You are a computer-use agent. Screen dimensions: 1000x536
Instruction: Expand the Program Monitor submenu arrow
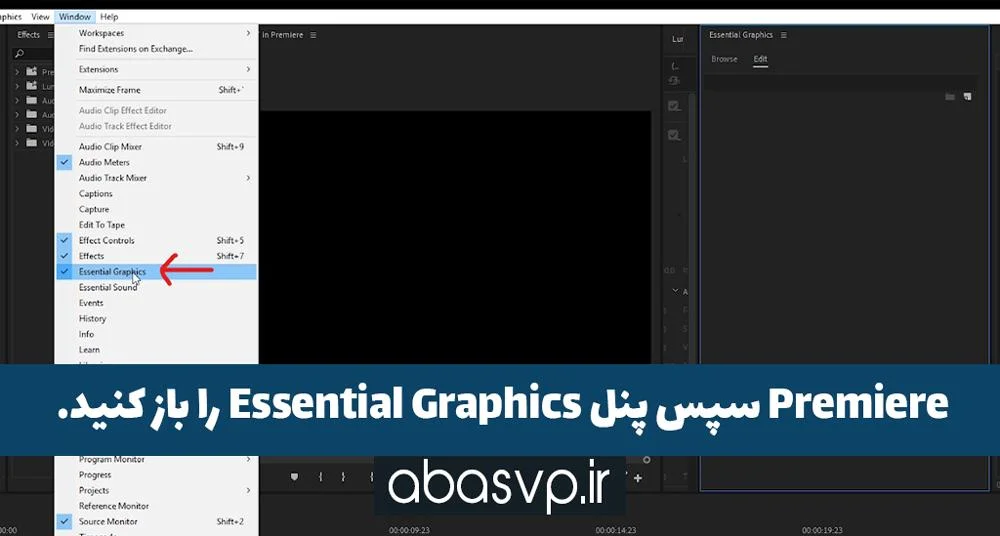pos(249,459)
